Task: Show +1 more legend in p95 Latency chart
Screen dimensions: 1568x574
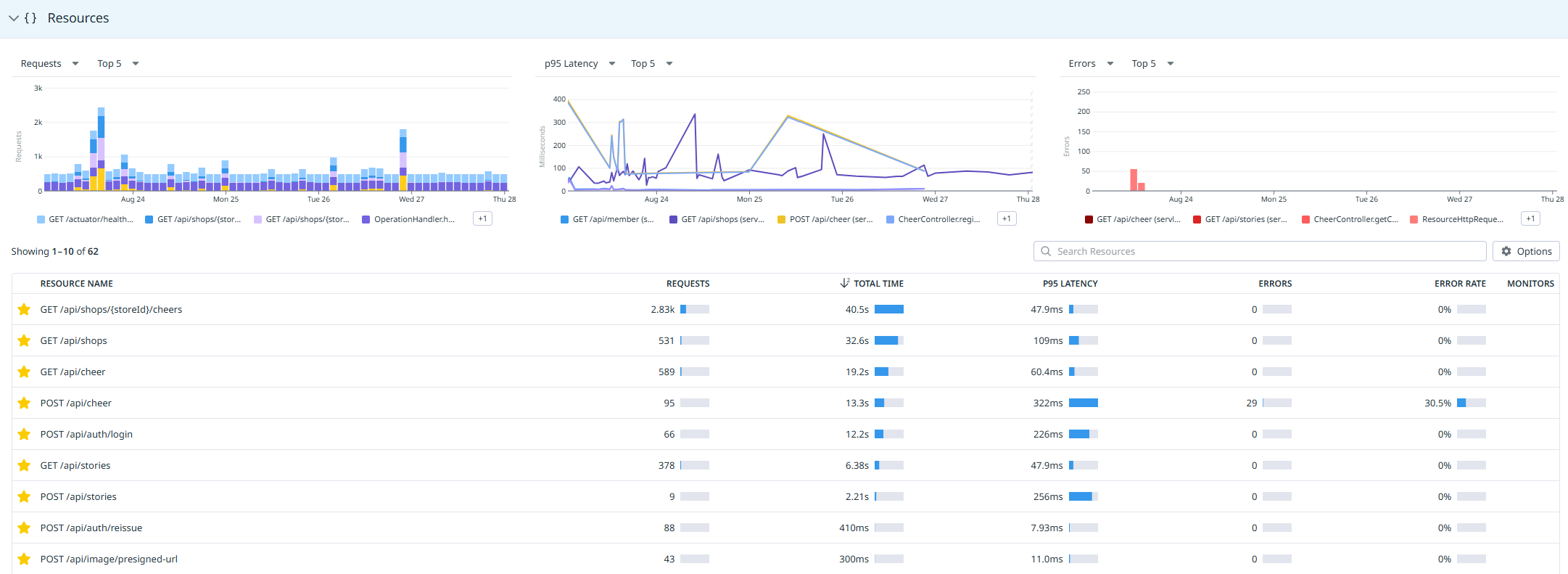Action: coord(1007,219)
